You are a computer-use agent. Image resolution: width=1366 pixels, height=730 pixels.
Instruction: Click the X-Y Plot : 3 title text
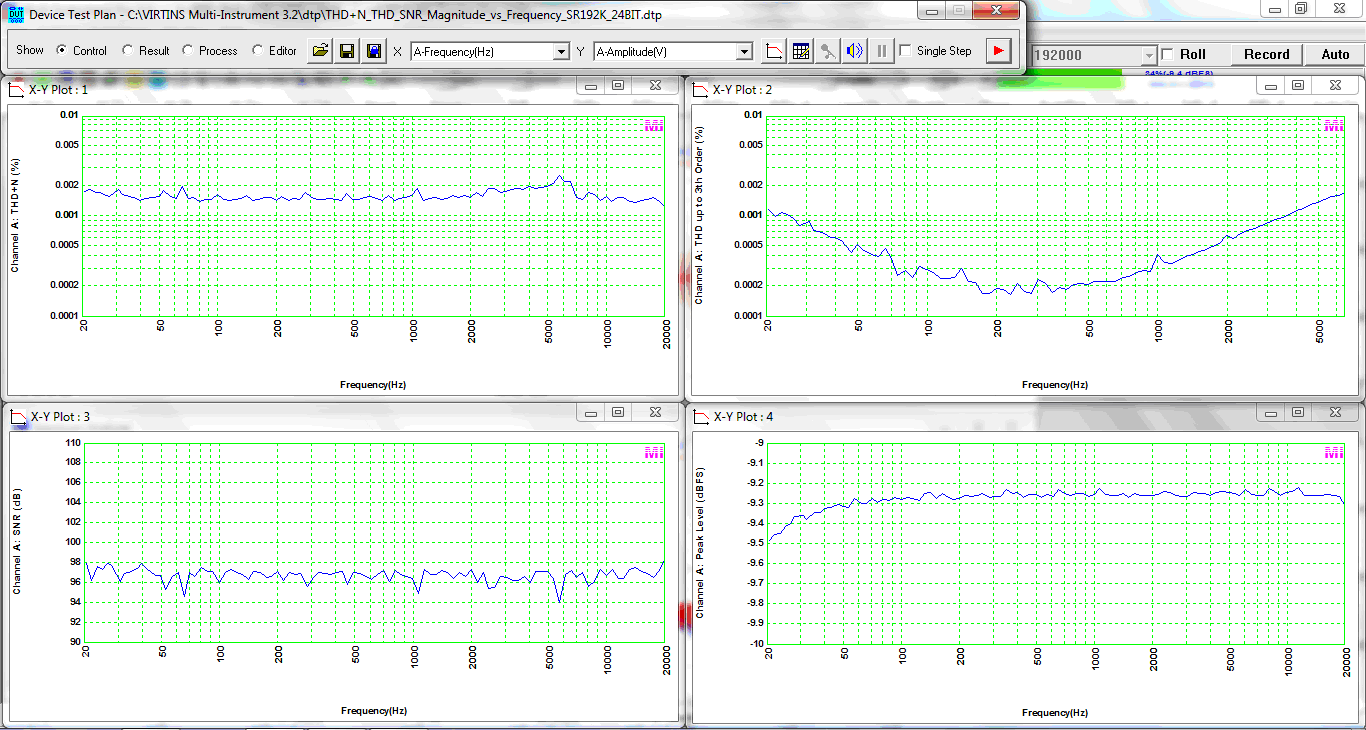(59, 417)
